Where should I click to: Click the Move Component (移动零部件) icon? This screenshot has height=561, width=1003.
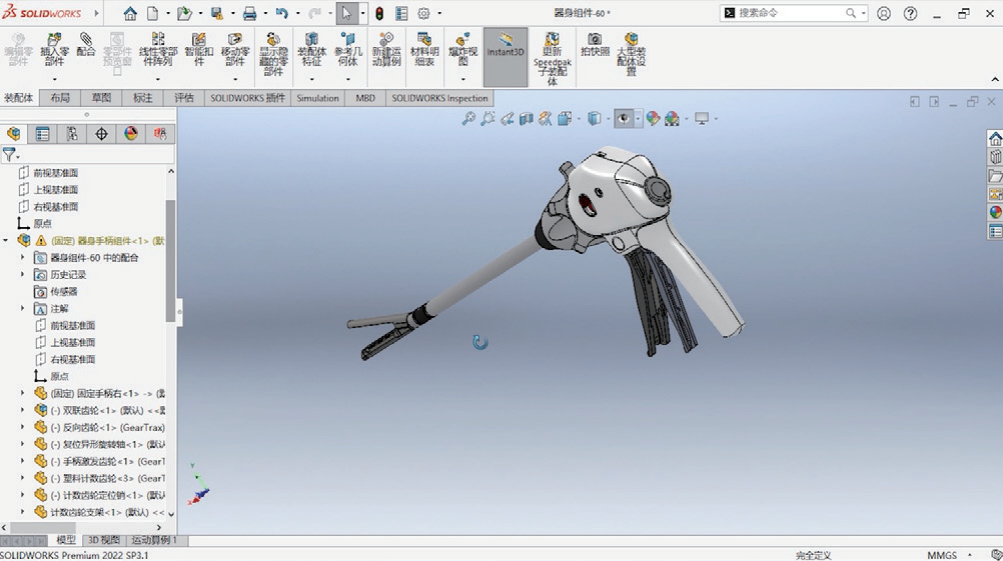235,40
